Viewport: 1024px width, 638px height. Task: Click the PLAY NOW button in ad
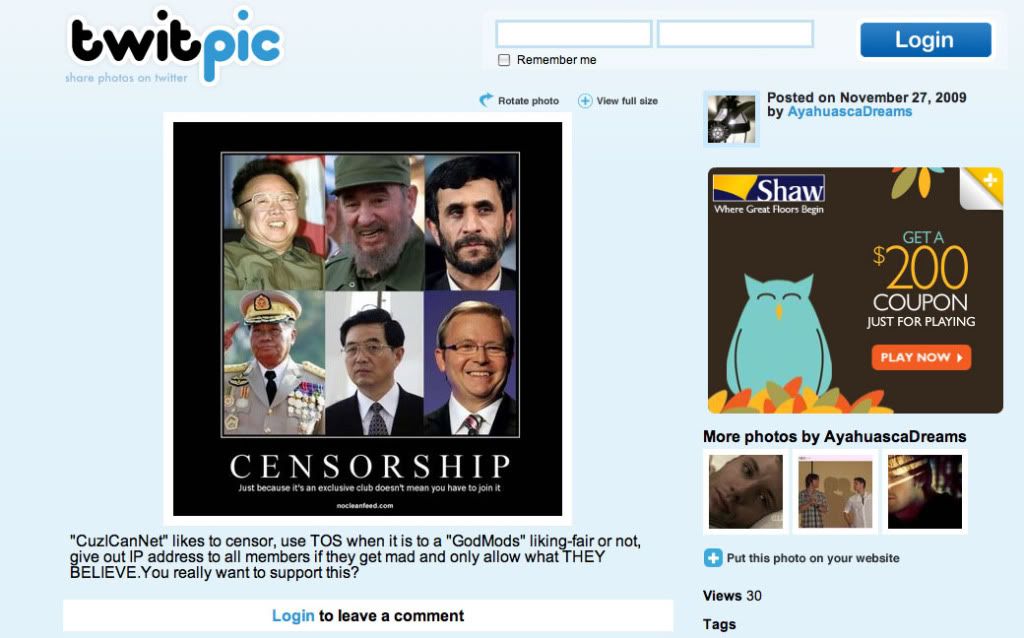coord(921,357)
